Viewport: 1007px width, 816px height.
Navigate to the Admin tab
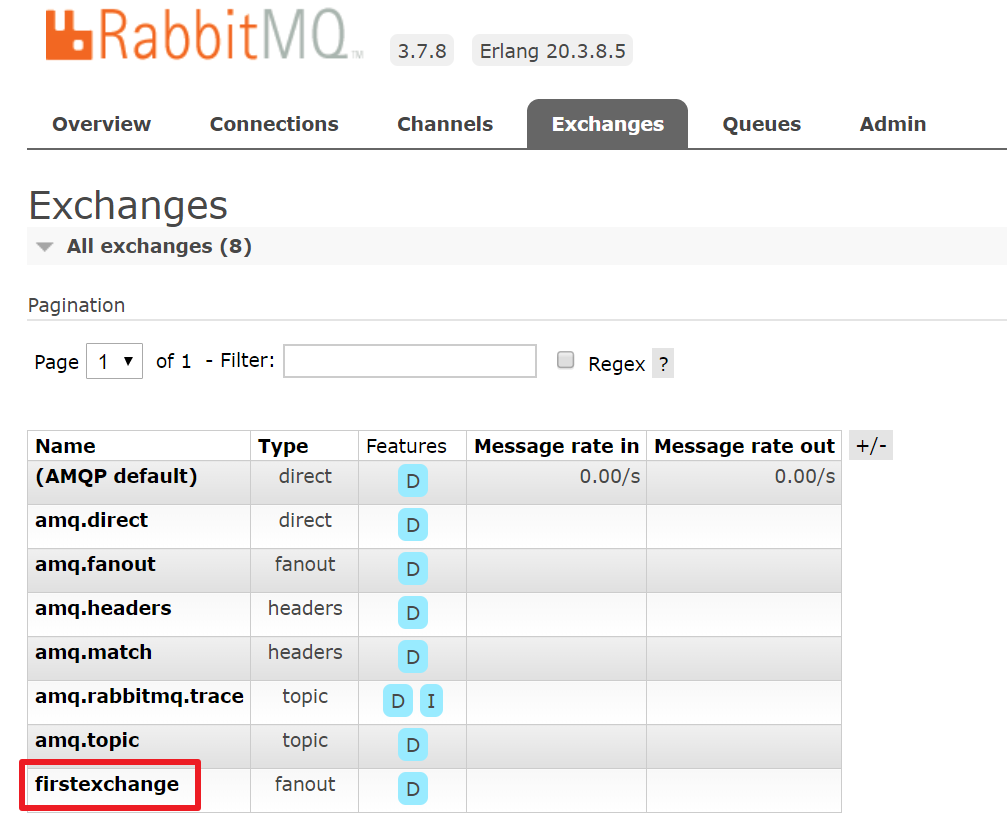[893, 124]
